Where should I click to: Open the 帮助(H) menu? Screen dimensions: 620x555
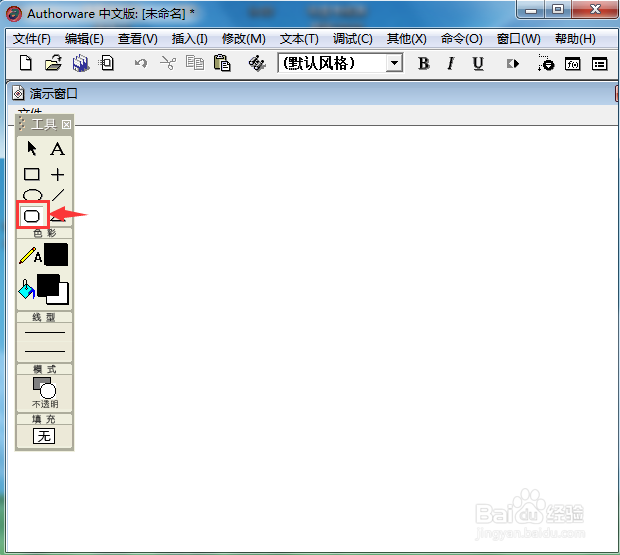[575, 39]
